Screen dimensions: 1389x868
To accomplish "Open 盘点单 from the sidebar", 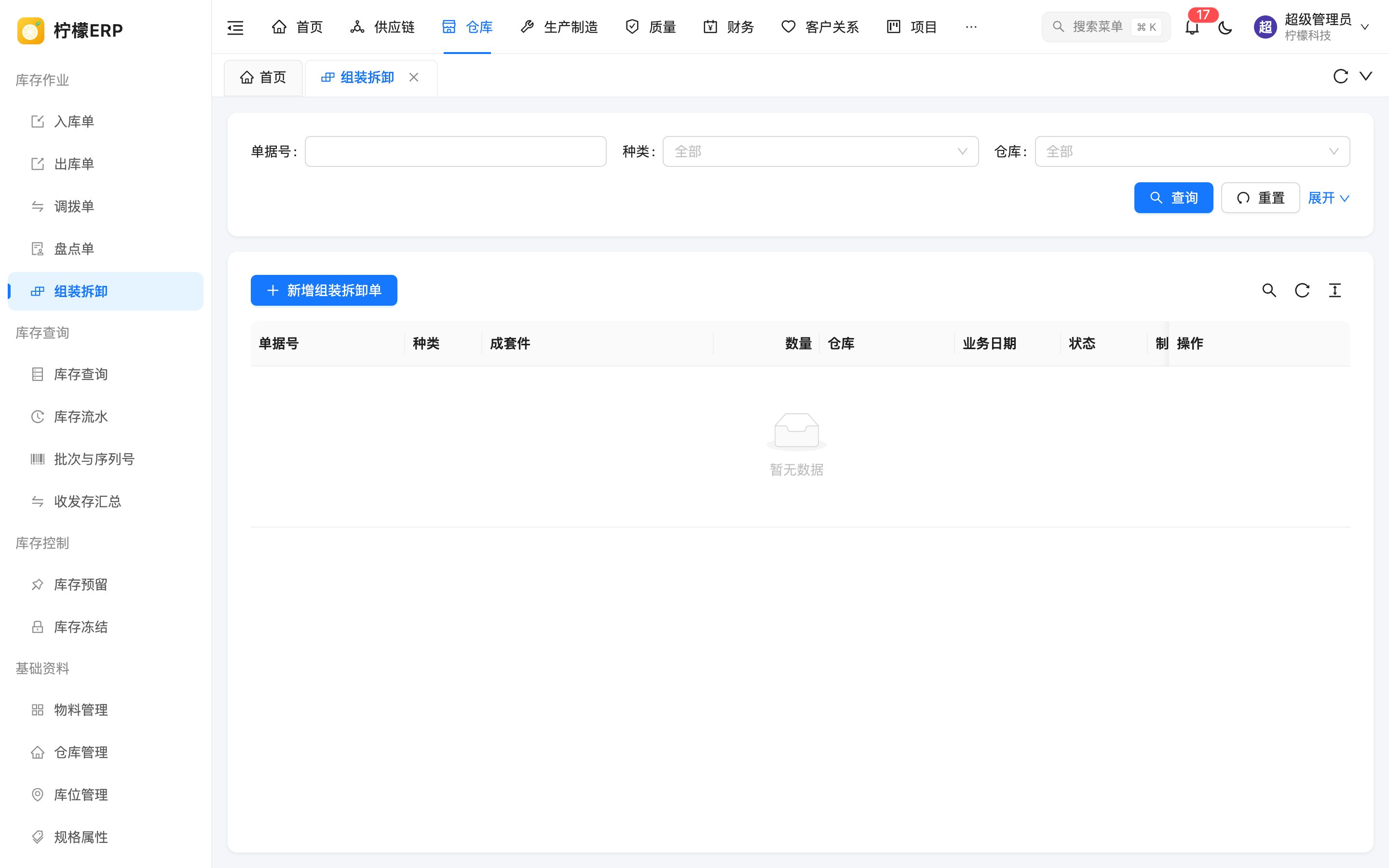I will pos(106,249).
